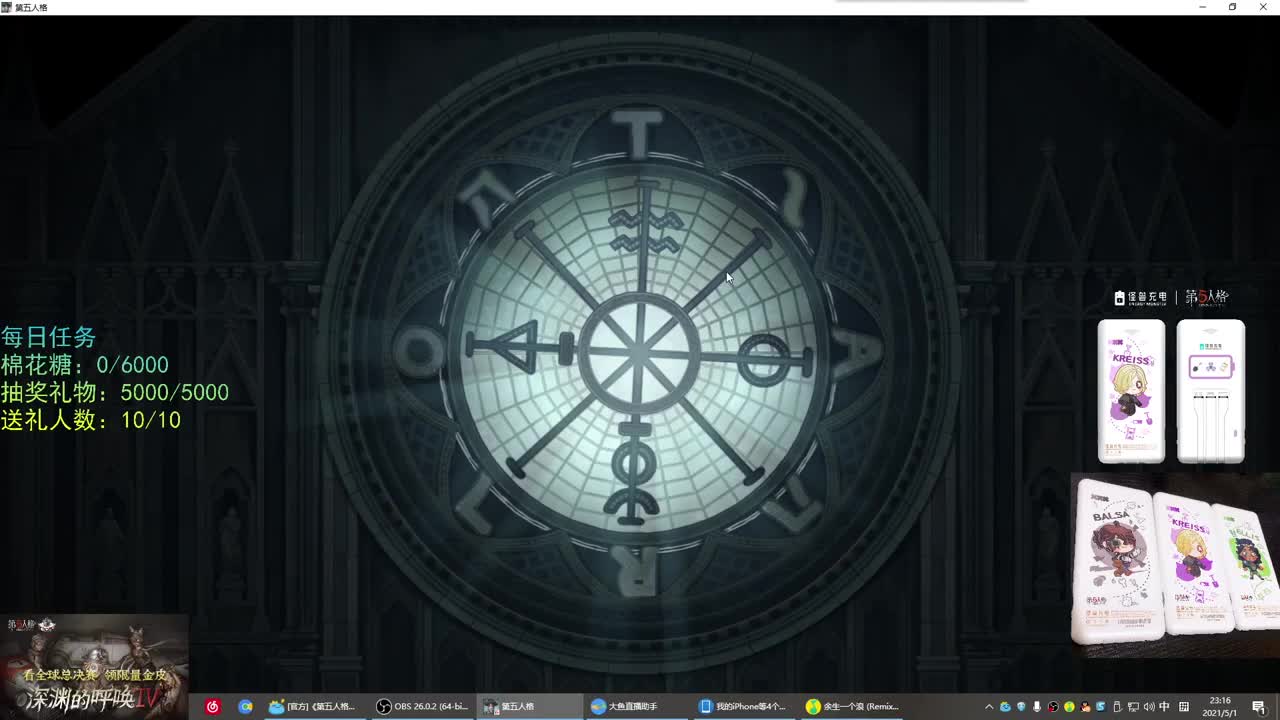Click the blue cloud tray icon
1280x720 pixels.
point(1005,707)
